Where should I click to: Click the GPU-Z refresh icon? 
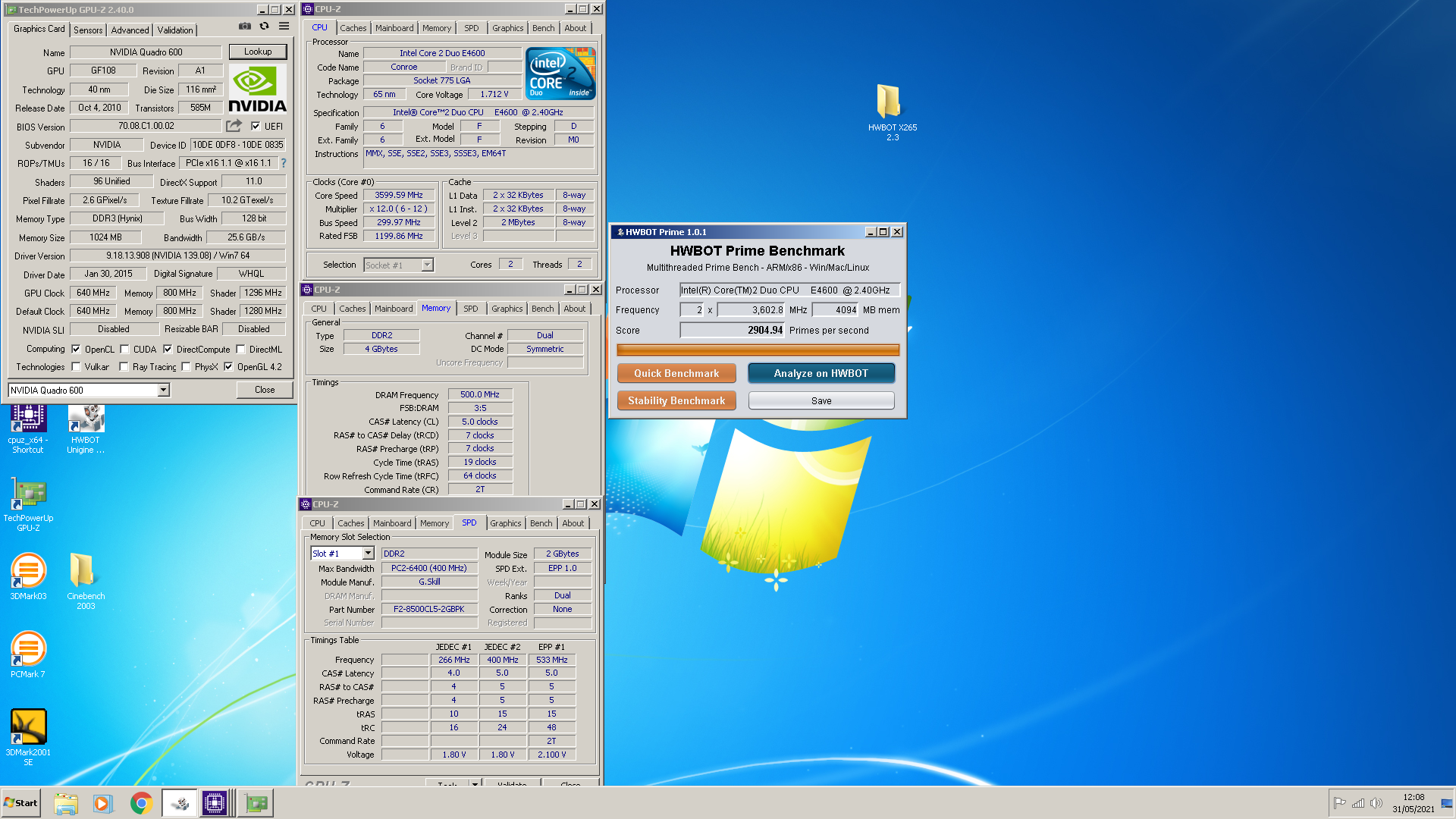tap(264, 26)
